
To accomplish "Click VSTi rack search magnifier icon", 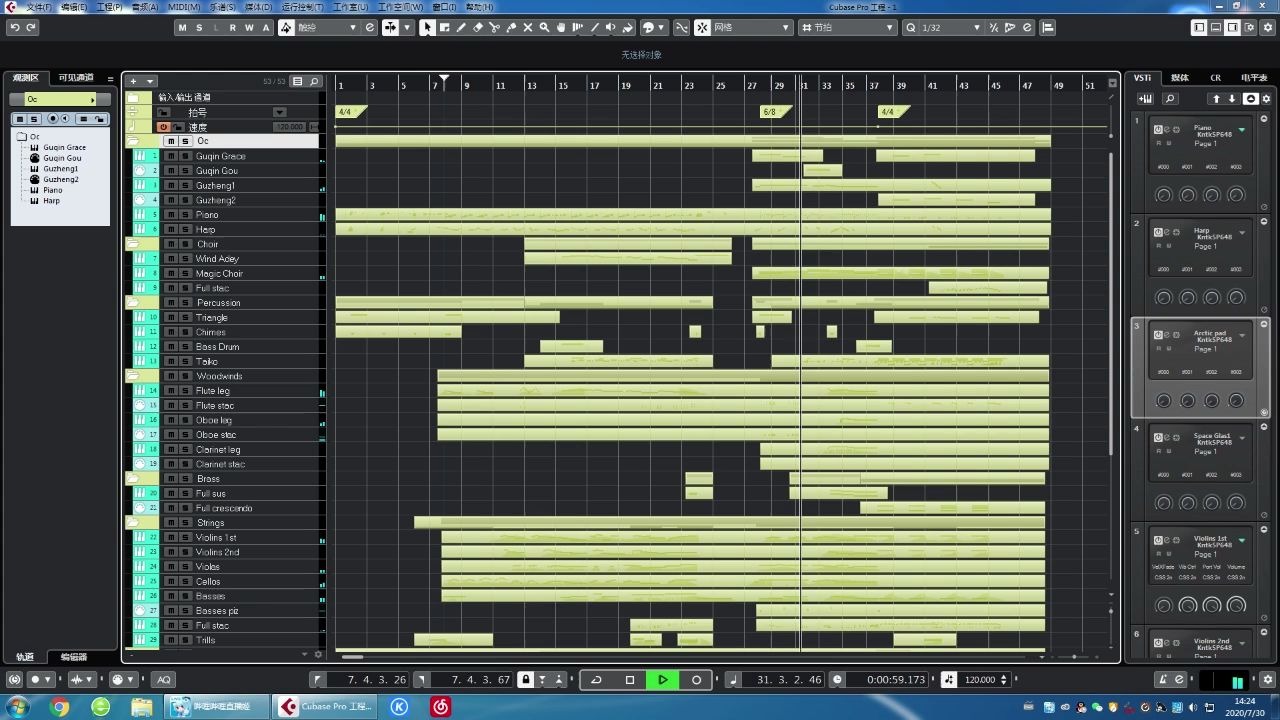I will 1170,99.
